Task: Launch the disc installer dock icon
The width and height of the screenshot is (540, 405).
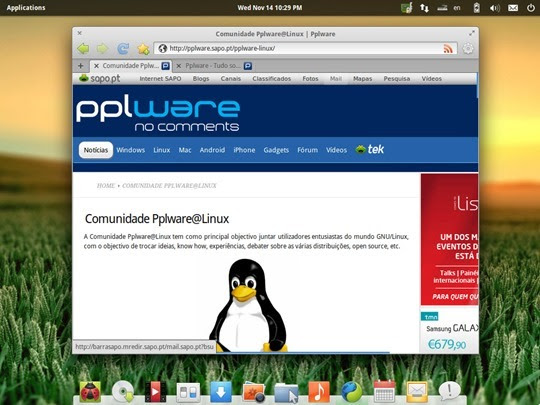Action: 123,392
